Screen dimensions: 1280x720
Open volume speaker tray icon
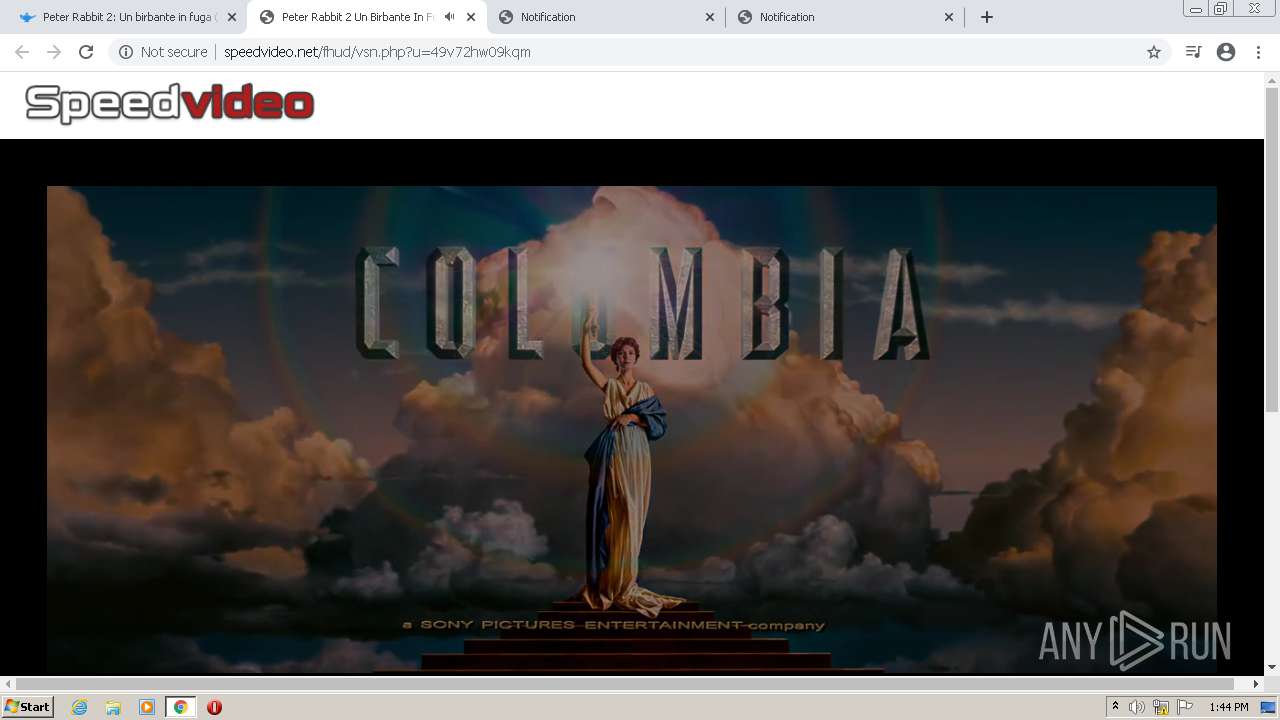tap(1137, 707)
